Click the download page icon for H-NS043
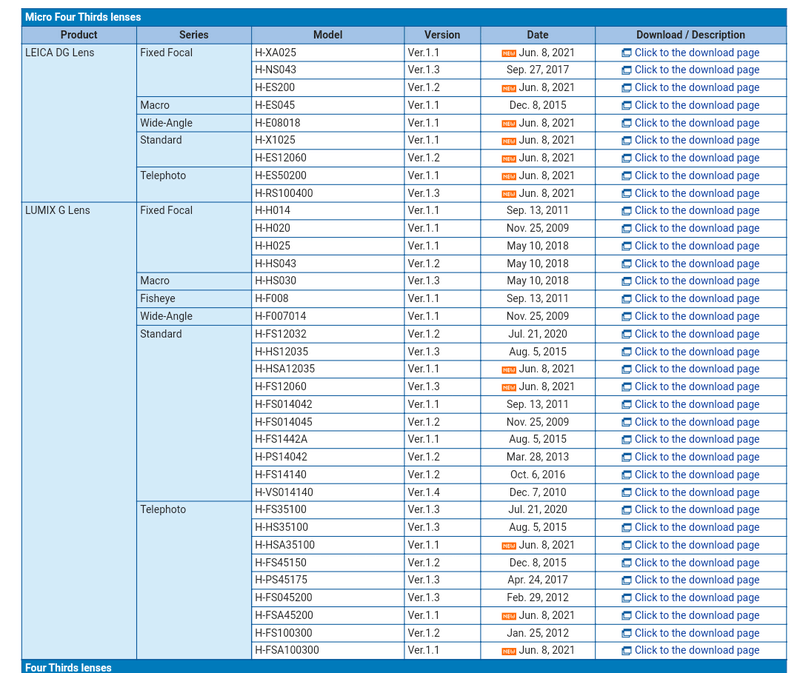The height and width of the screenshot is (673, 800). (x=626, y=70)
